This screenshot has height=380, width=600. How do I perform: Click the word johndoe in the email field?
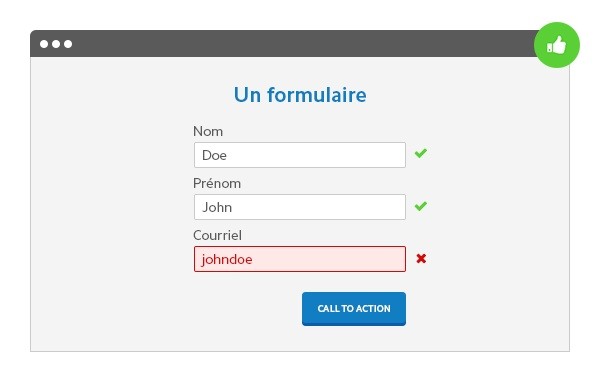(x=227, y=259)
